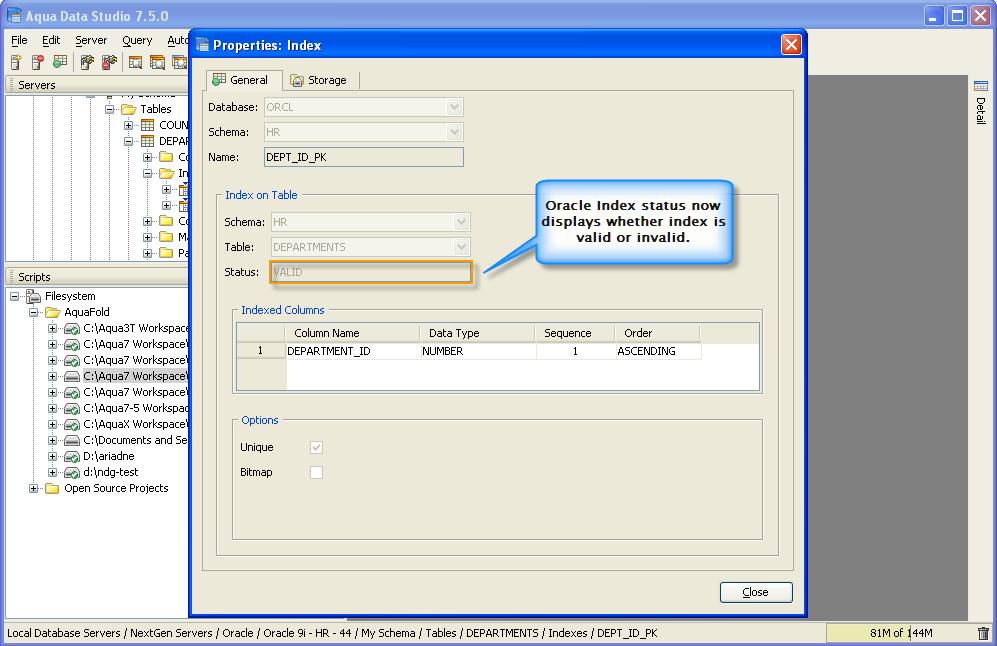Click the Connect Server toolbar icon

[x=87, y=62]
